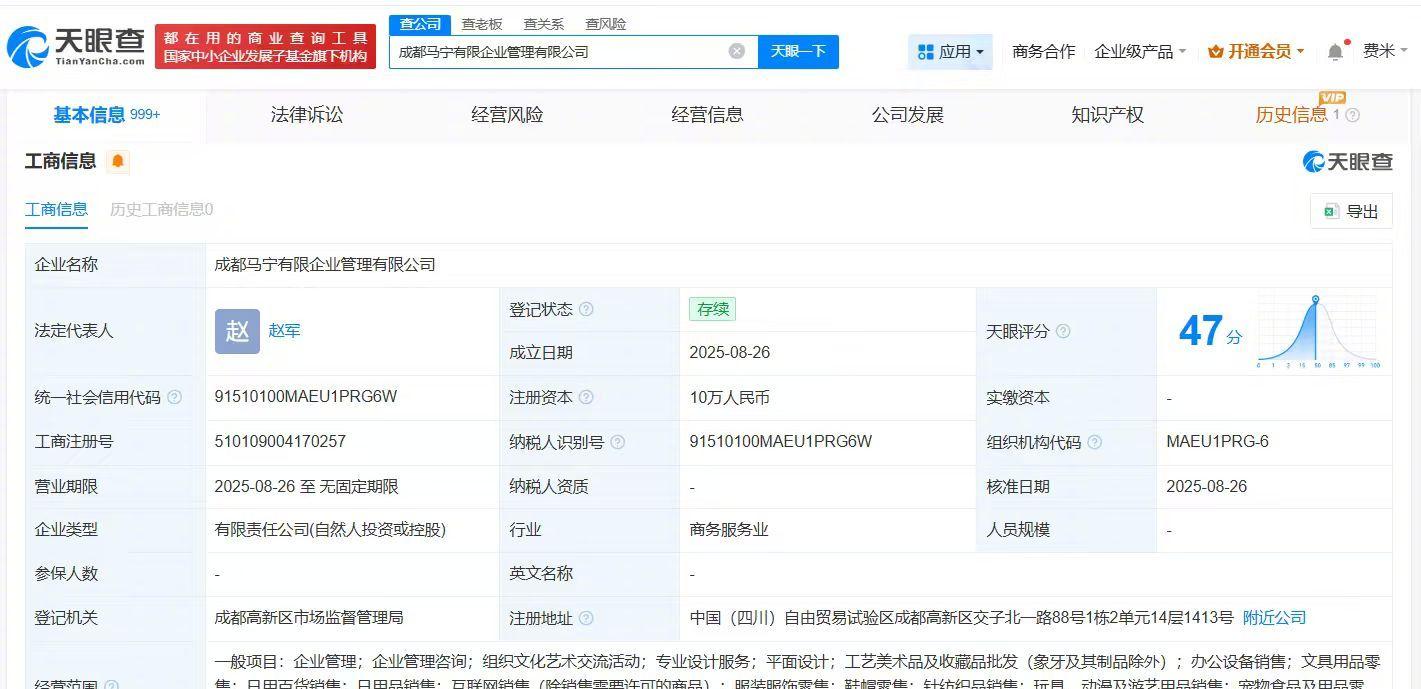Click the help icon beside 纳税人识别号

click(x=617, y=442)
